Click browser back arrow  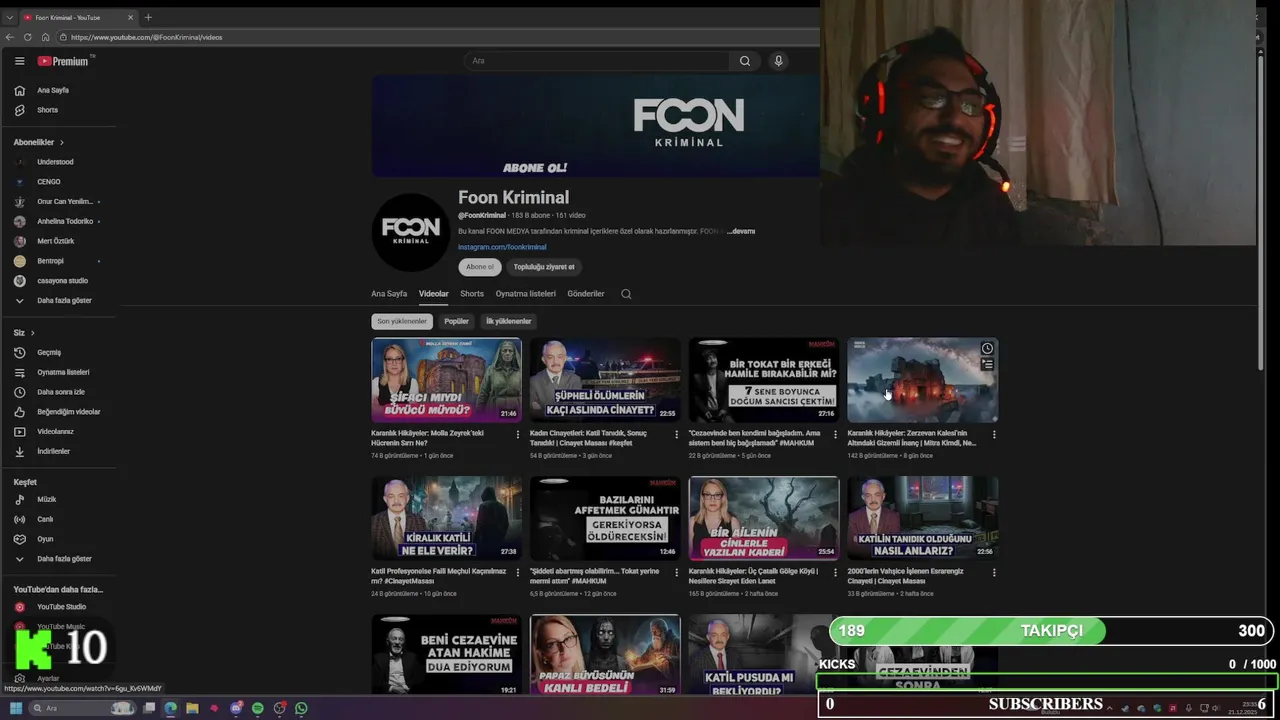pyautogui.click(x=10, y=37)
